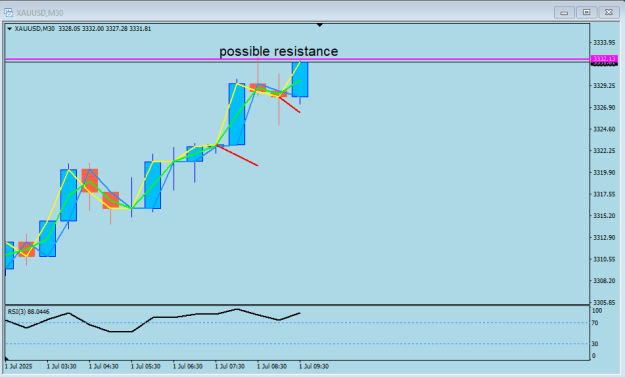Screen dimensions: 625x377
Task: Click the 3329.25 price scale value
Action: [x=604, y=86]
